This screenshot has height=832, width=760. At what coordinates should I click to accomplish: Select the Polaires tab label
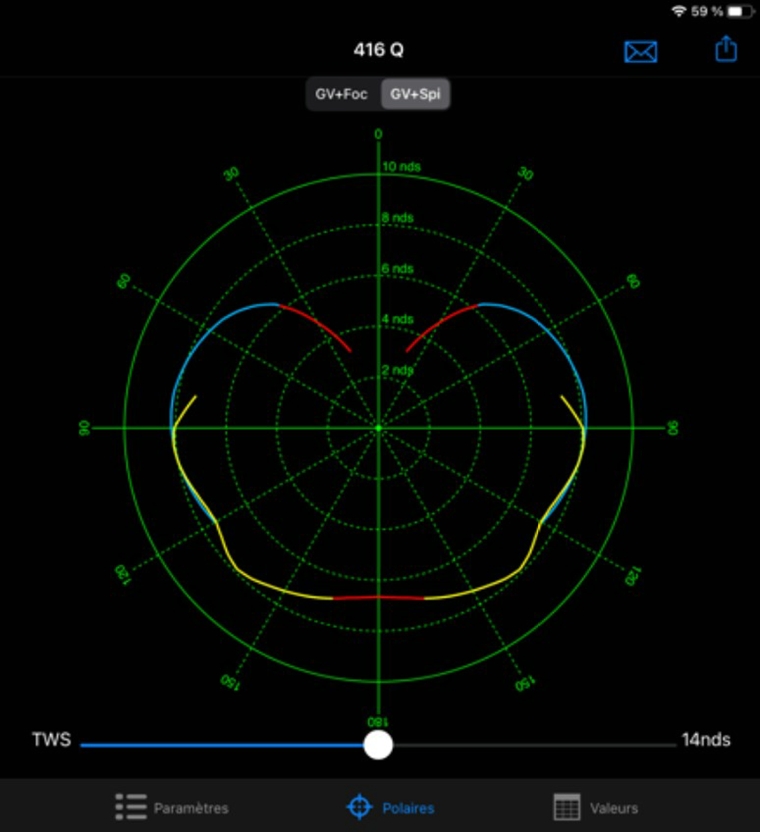[408, 808]
